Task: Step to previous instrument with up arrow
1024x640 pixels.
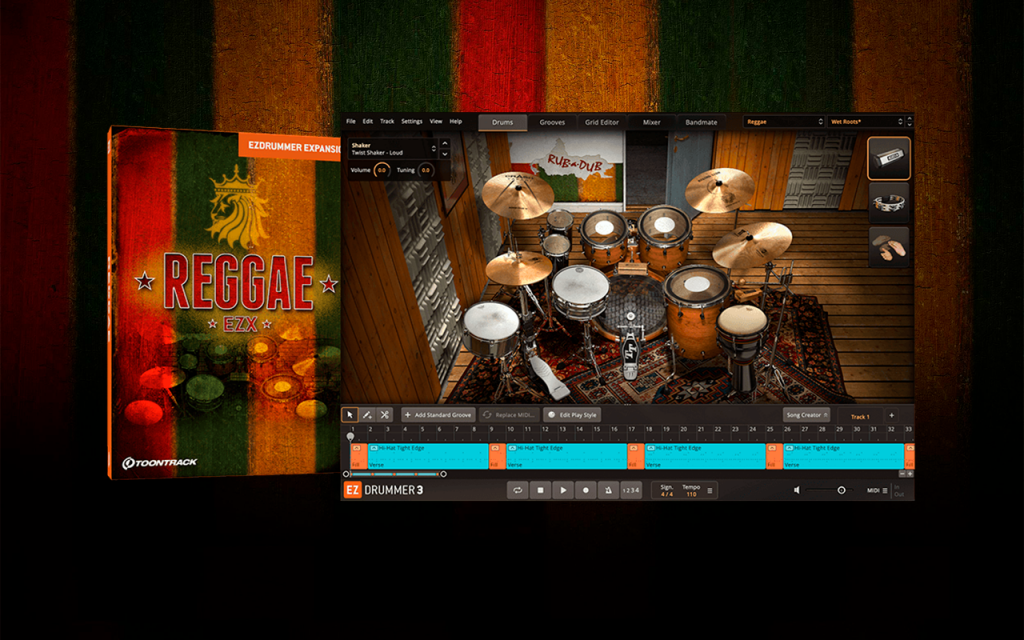Action: tap(445, 143)
